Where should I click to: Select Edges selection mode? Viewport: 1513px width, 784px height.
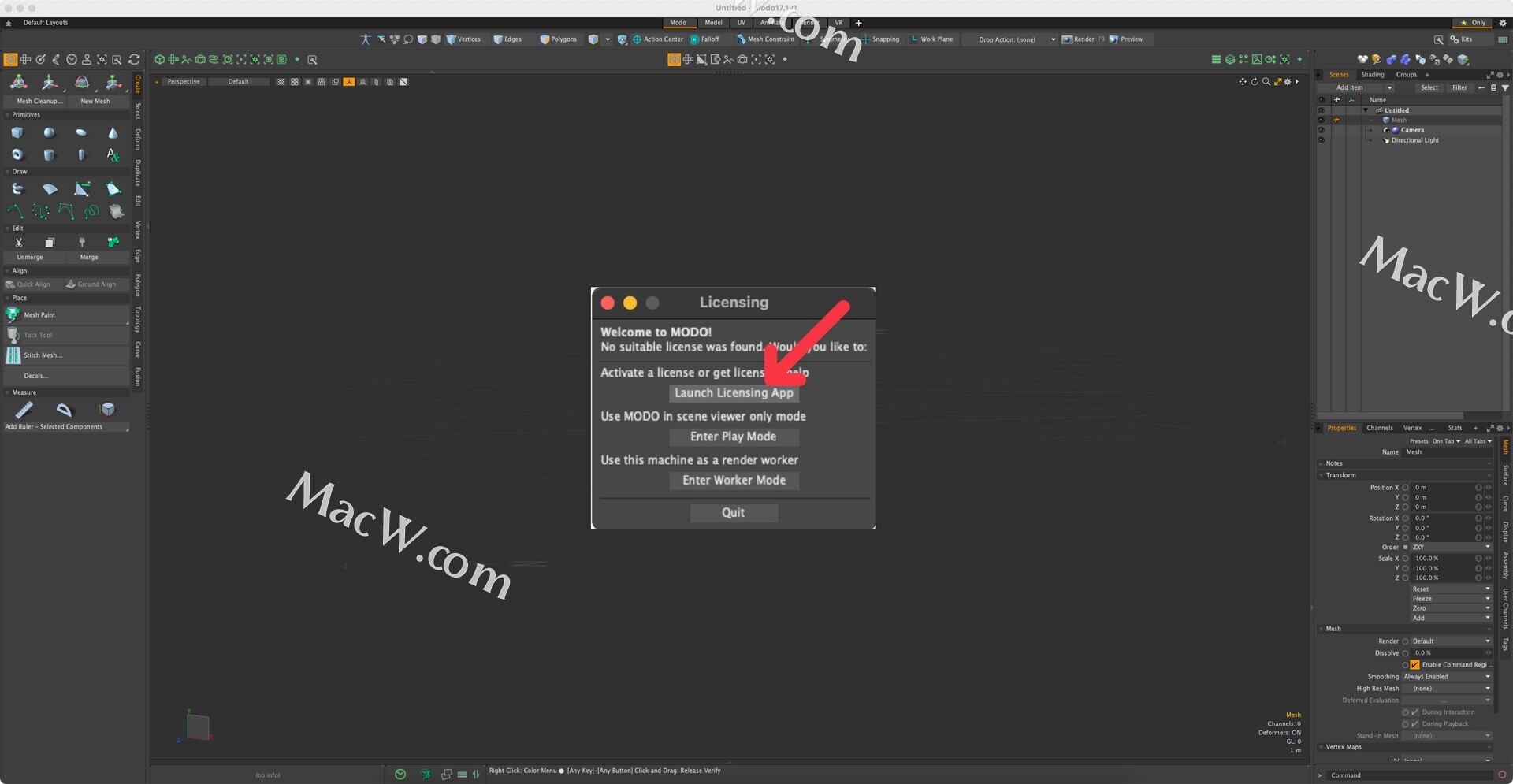pos(507,39)
